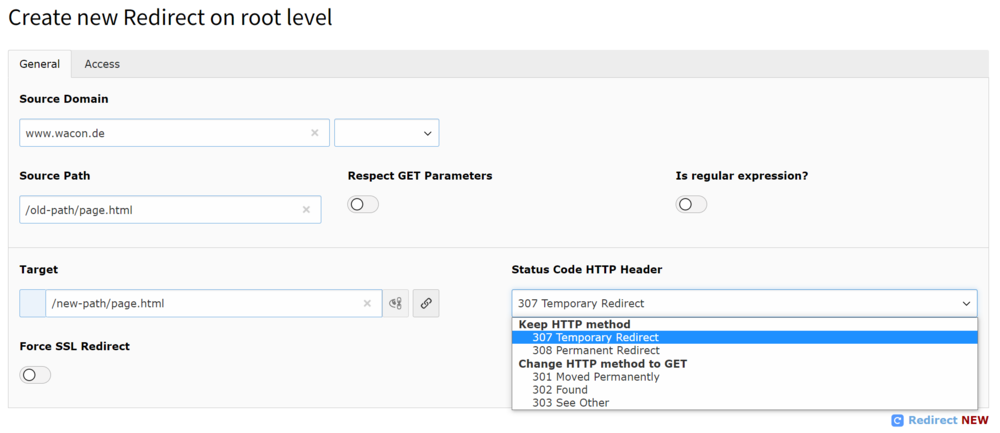The height and width of the screenshot is (433, 1000).
Task: Turn on Force SSL Redirect
Action: [35, 375]
